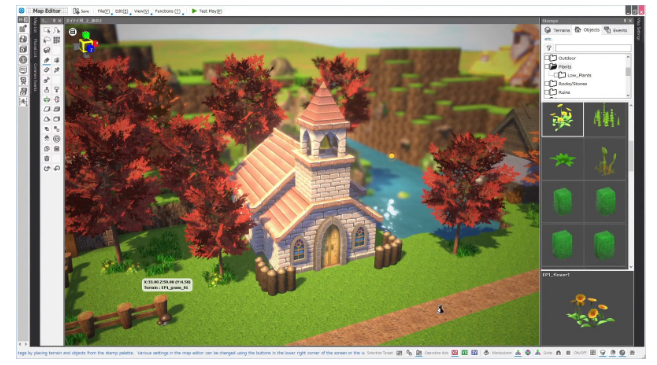
Task: Click the trash delete tool
Action: 47,158
